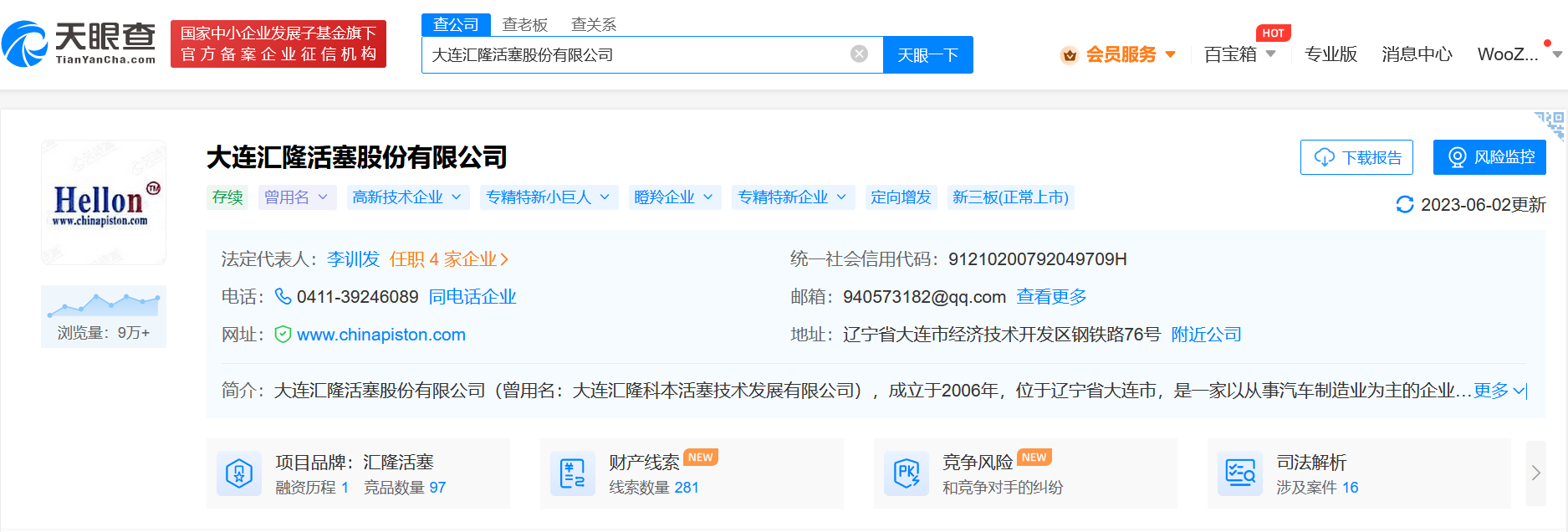Image resolution: width=1568 pixels, height=532 pixels.
Task: Click the PK competition risk icon
Action: tap(907, 473)
